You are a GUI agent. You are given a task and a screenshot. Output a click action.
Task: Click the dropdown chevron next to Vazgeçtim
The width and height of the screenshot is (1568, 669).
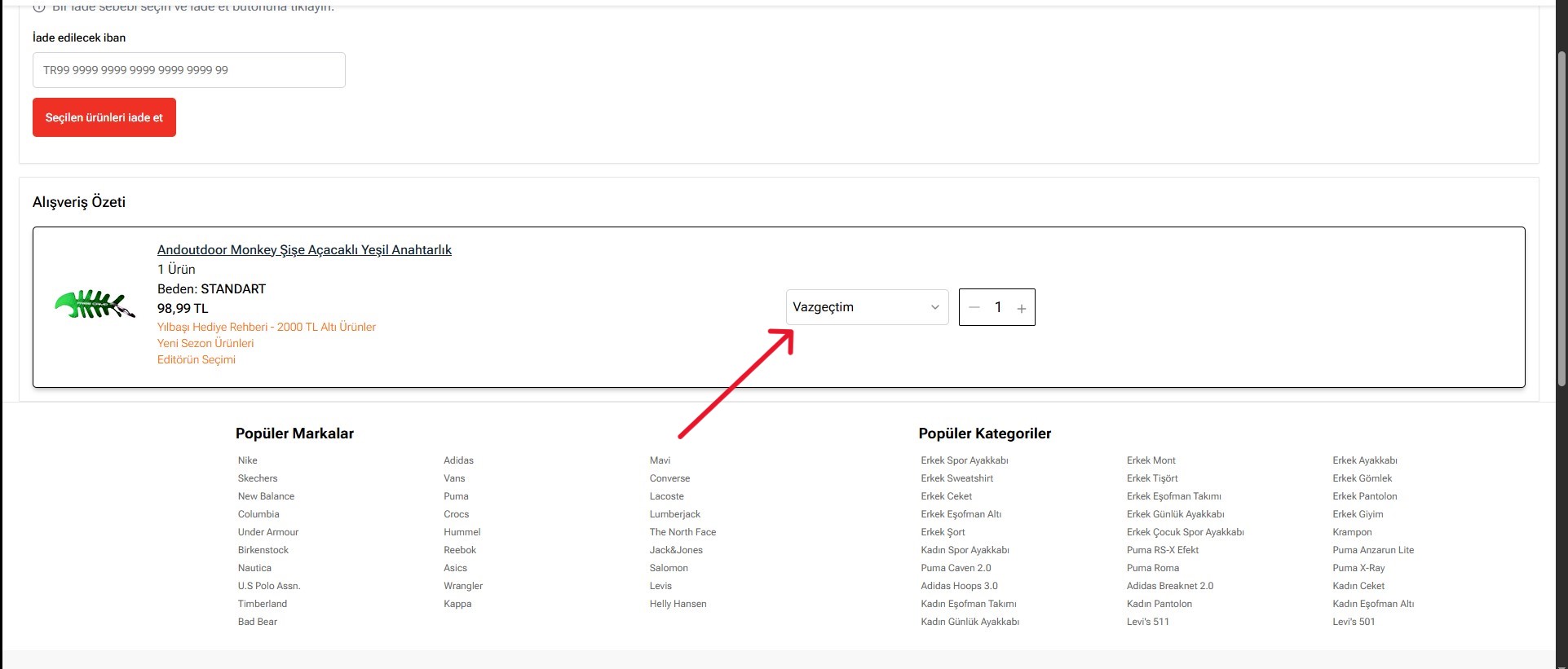click(x=934, y=307)
